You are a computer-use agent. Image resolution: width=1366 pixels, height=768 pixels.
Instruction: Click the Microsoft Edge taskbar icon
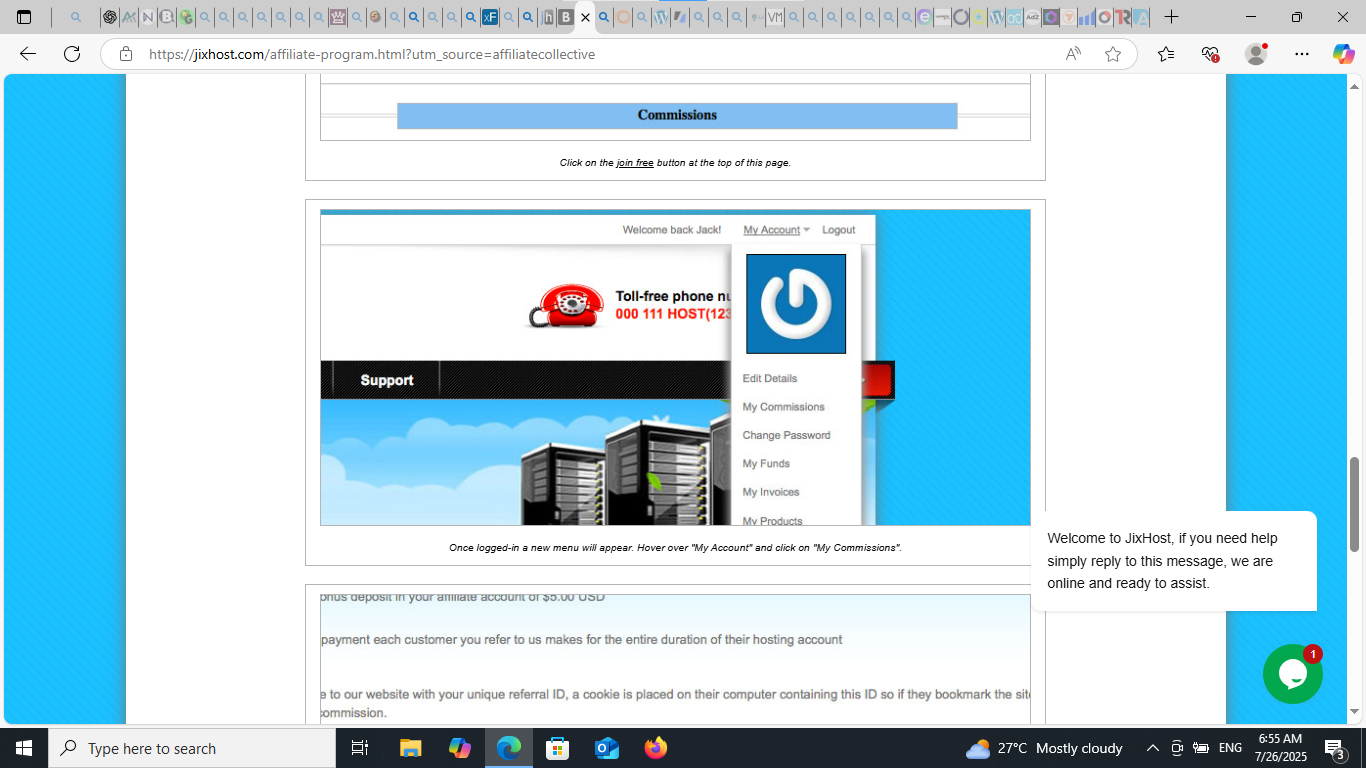509,748
